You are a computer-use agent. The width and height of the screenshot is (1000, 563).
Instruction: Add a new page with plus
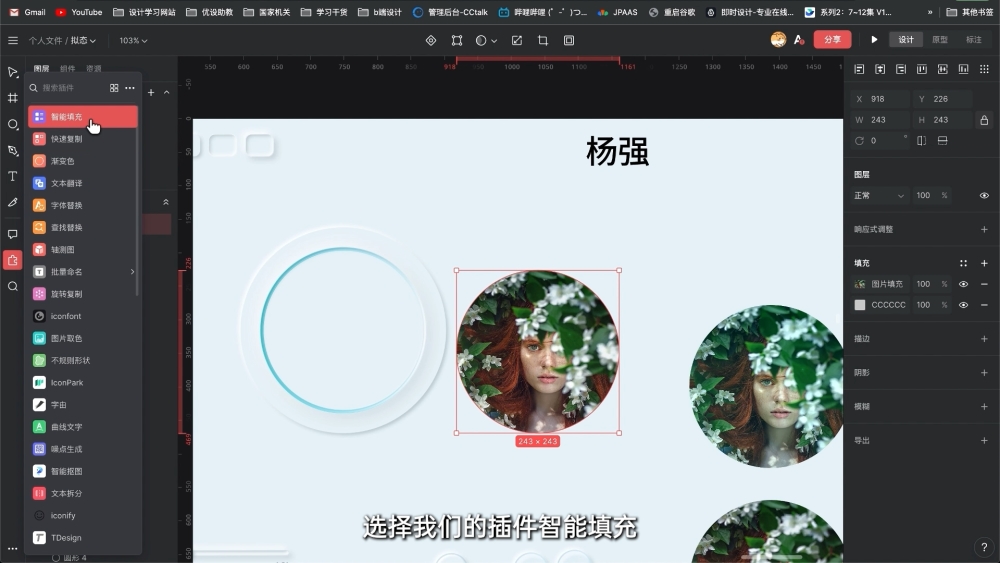tap(151, 92)
